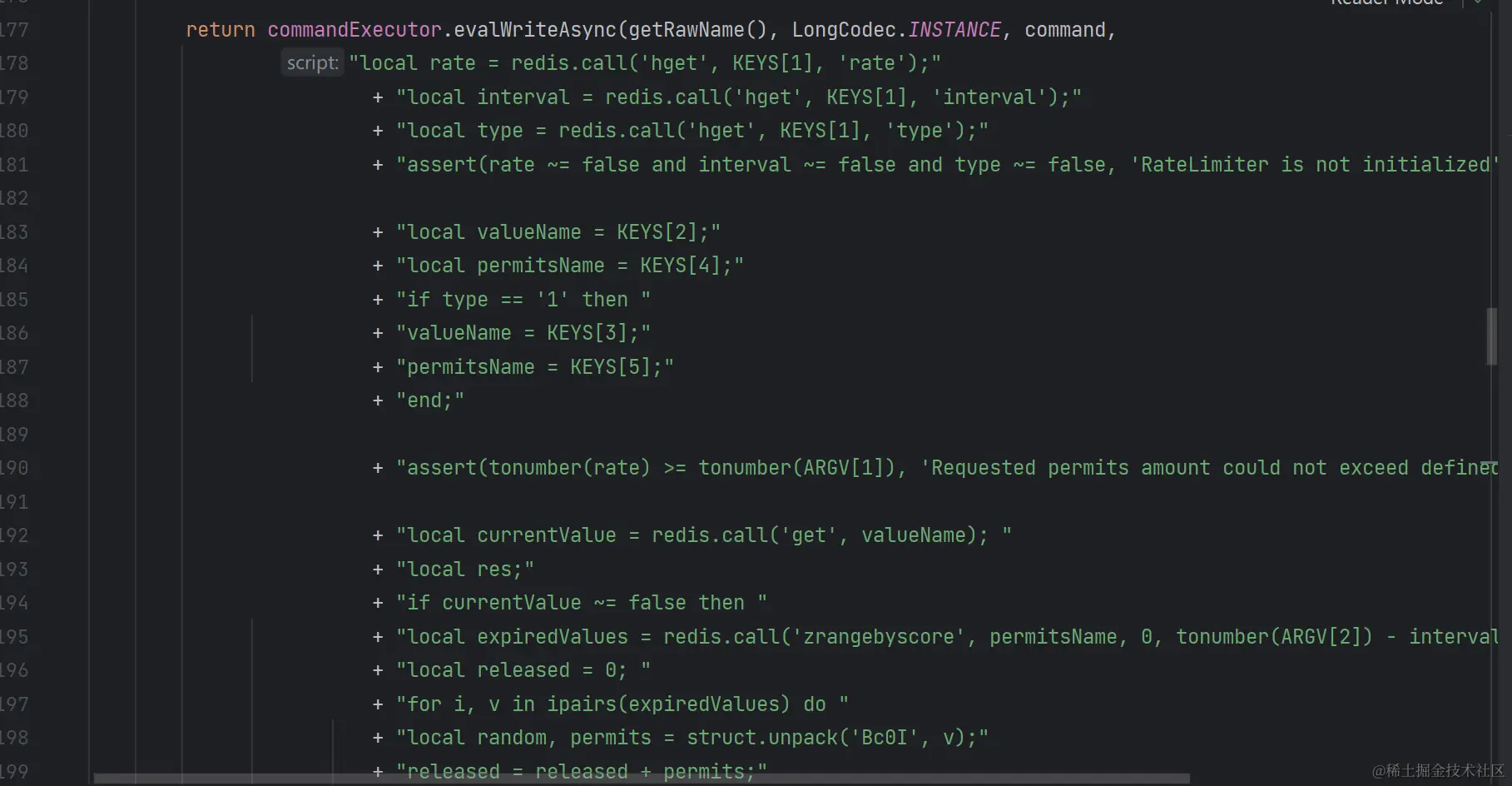Click the "local res;" string literal
This screenshot has width=1512, height=786.
pos(464,570)
